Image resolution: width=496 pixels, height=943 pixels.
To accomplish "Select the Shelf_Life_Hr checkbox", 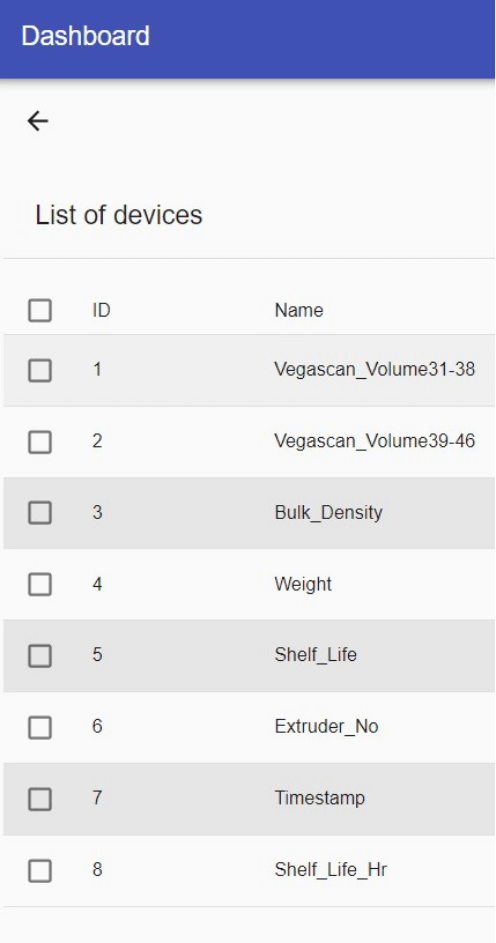I will (40, 871).
